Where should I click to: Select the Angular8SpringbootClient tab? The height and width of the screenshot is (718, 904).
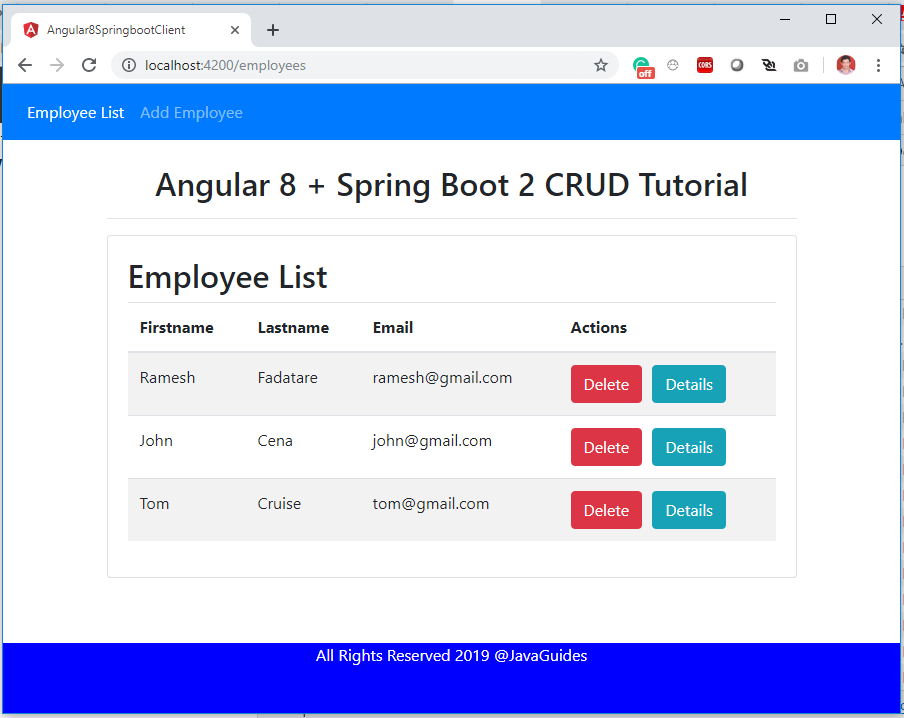(131, 30)
